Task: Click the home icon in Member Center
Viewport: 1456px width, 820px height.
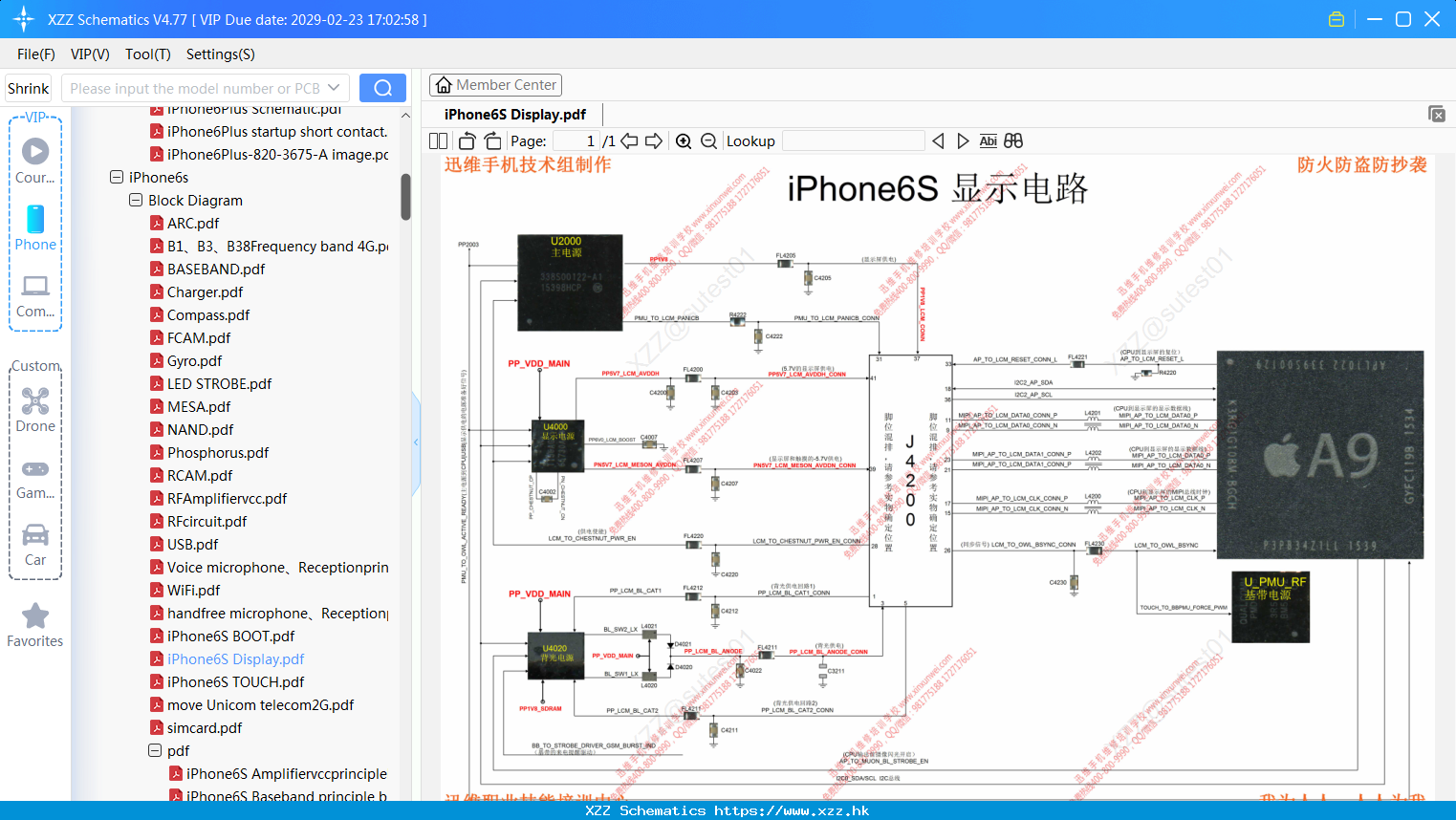Action: coord(444,85)
